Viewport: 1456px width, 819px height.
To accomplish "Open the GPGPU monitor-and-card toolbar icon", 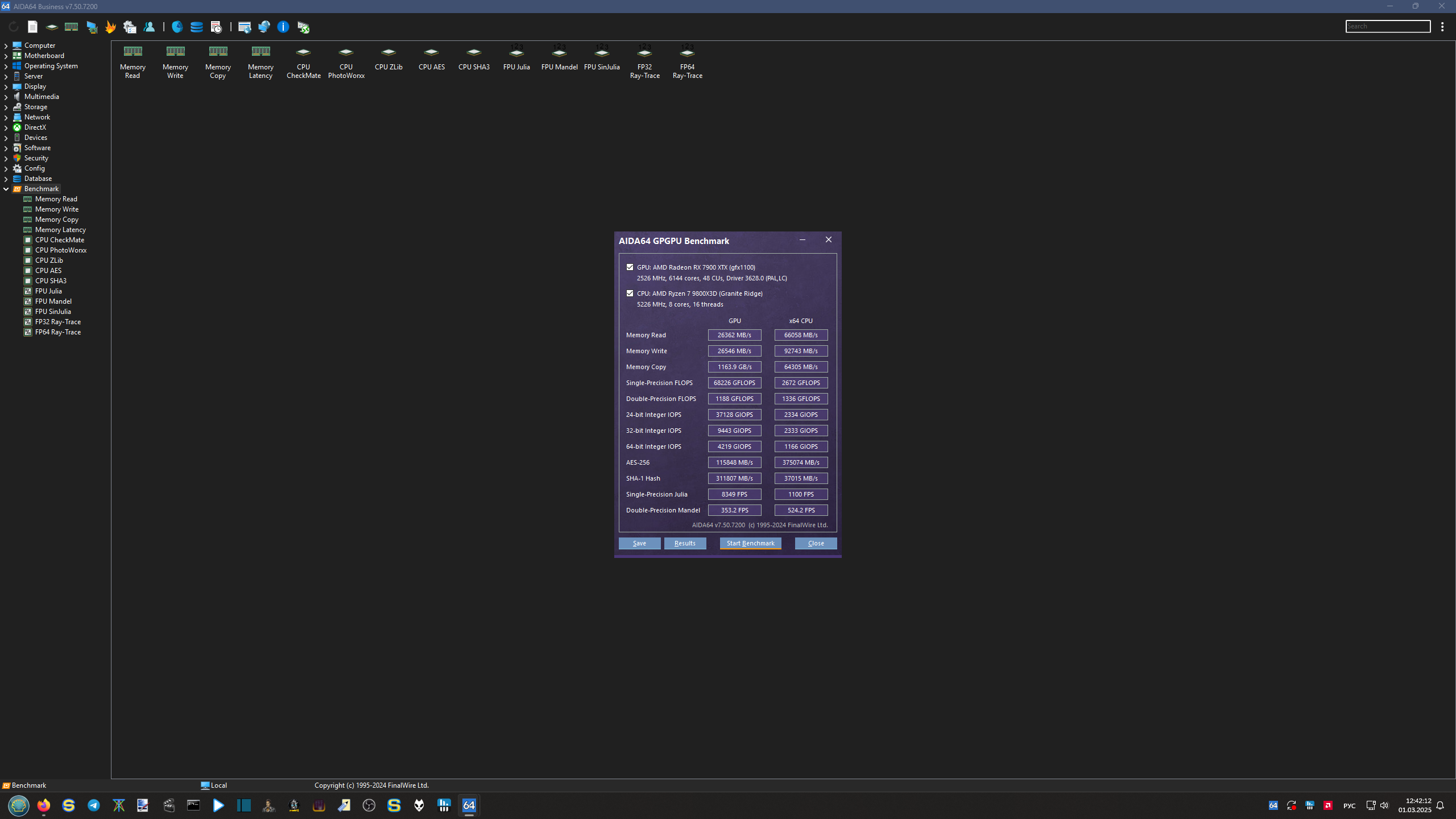I will click(x=92, y=27).
